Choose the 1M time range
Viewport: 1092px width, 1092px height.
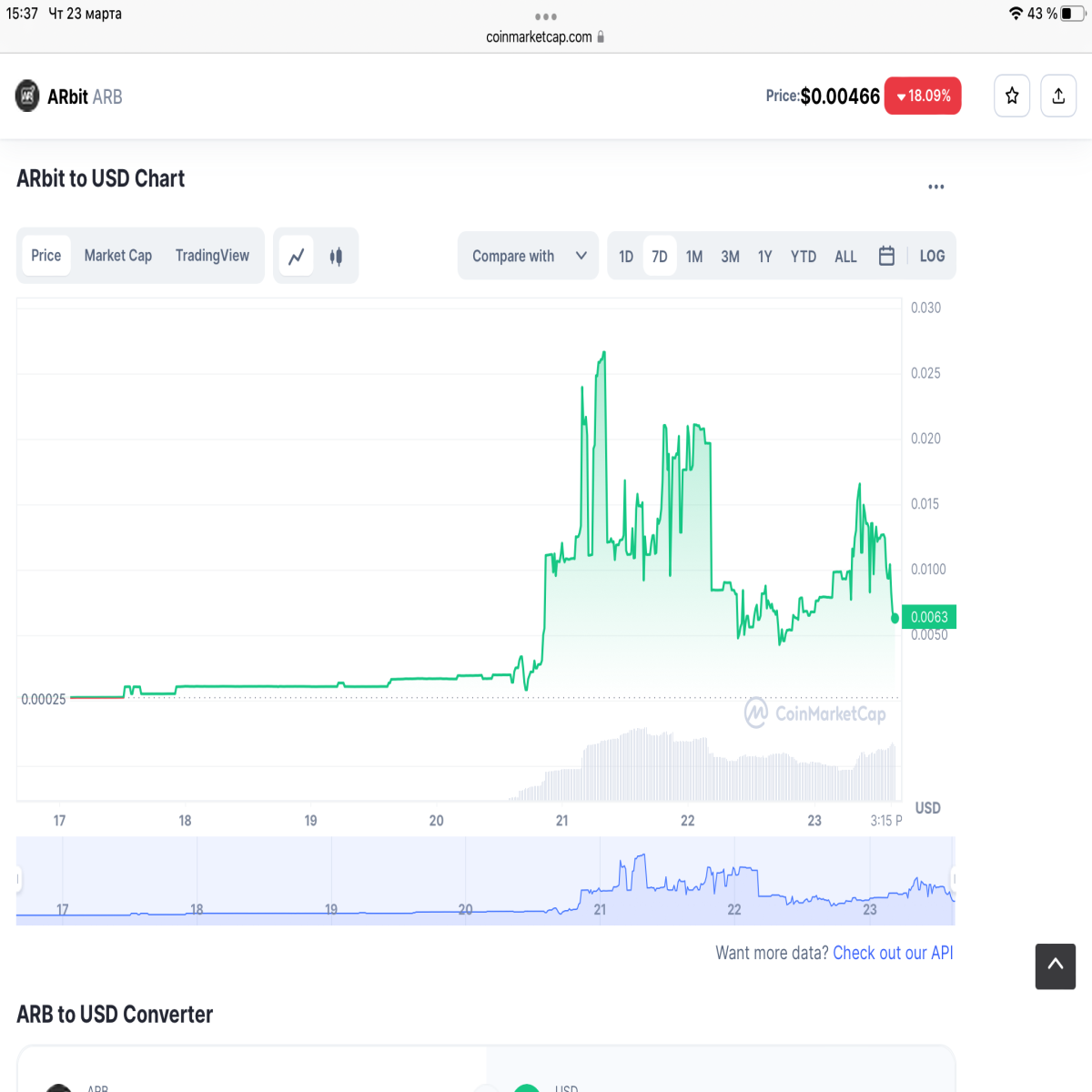tap(694, 257)
